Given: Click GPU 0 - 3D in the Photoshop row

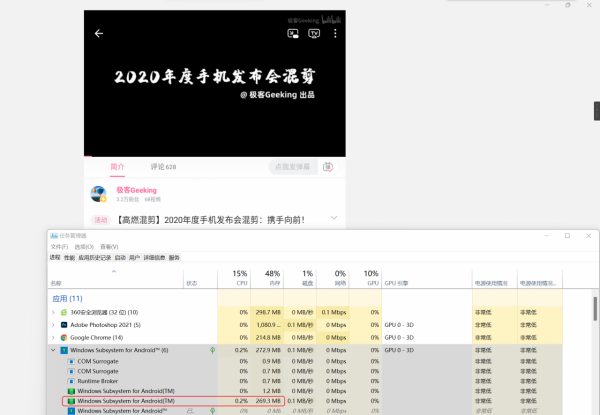Looking at the screenshot, I should pos(399,325).
